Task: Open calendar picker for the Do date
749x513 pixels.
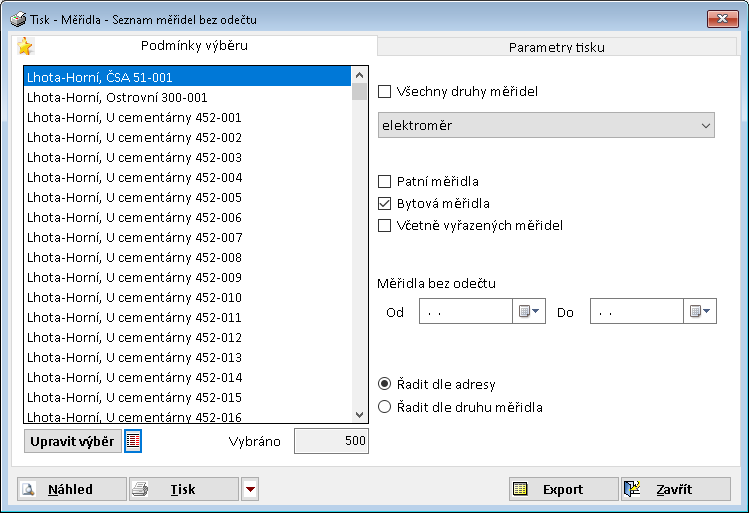Action: (701, 312)
